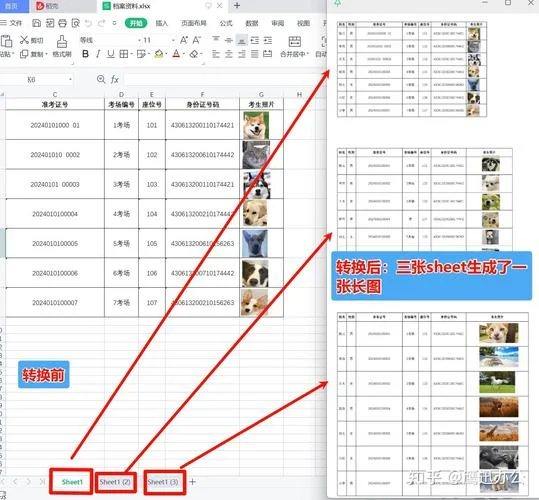Screen dimensions: 539x500
Task: Switch to the Start (开始) ribbon tab
Action: click(x=136, y=23)
